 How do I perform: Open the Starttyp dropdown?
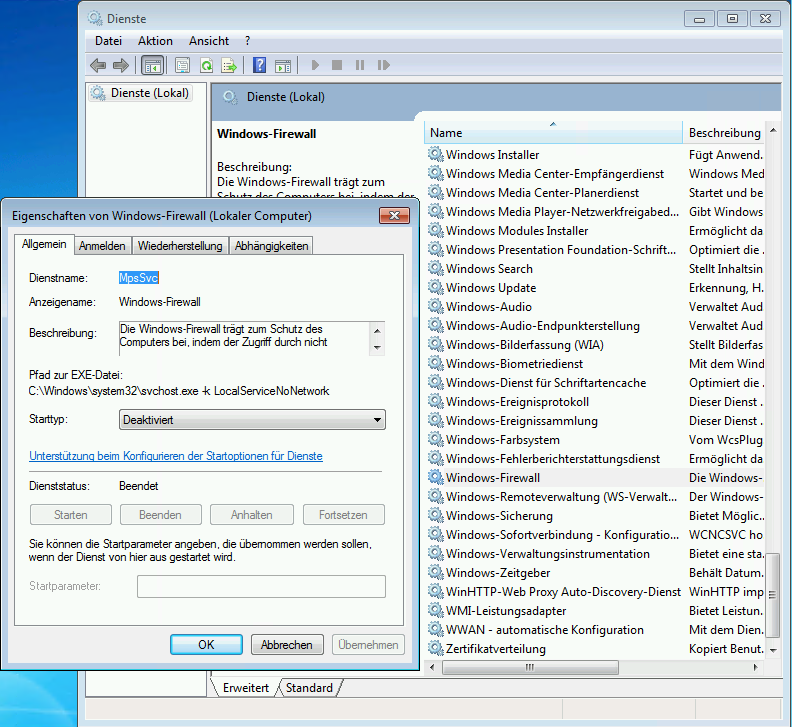click(x=252, y=421)
